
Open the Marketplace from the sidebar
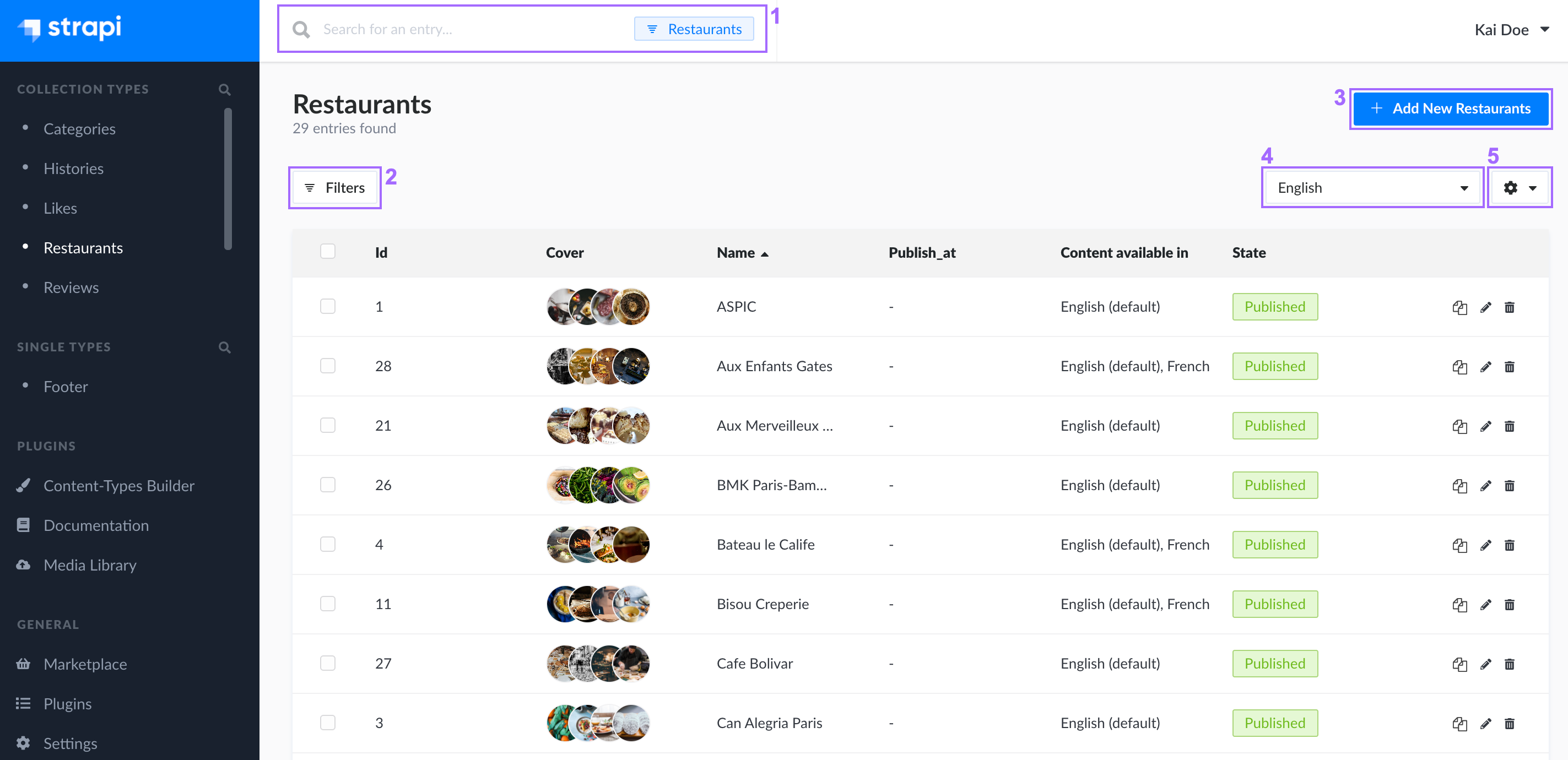click(85, 664)
